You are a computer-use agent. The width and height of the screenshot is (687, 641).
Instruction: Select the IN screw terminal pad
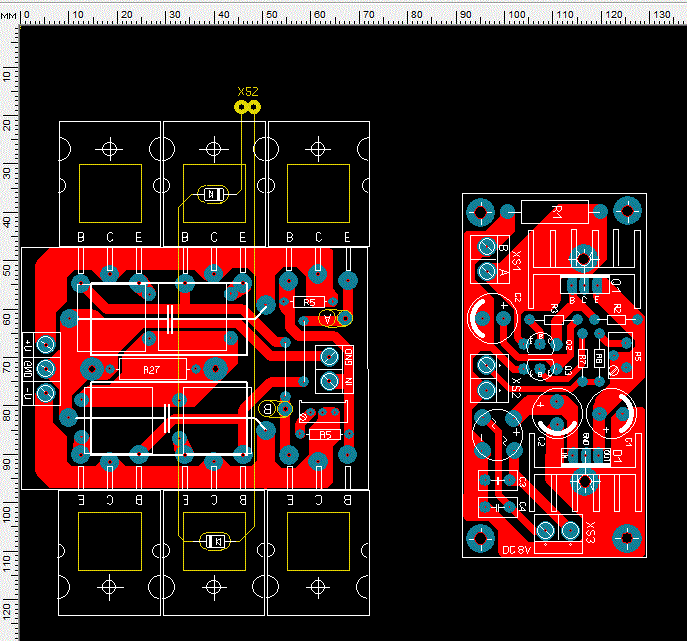tap(329, 381)
